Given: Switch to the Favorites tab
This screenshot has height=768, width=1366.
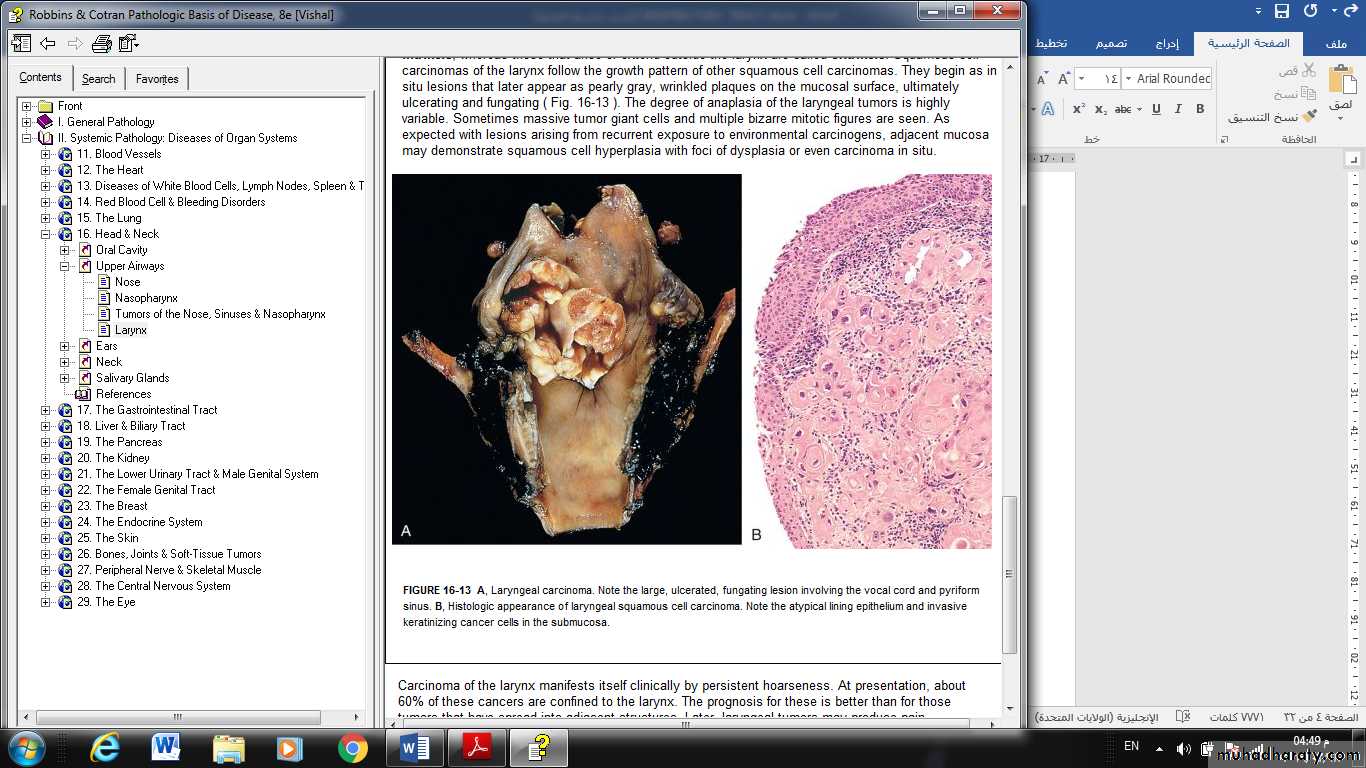Looking at the screenshot, I should [x=157, y=79].
